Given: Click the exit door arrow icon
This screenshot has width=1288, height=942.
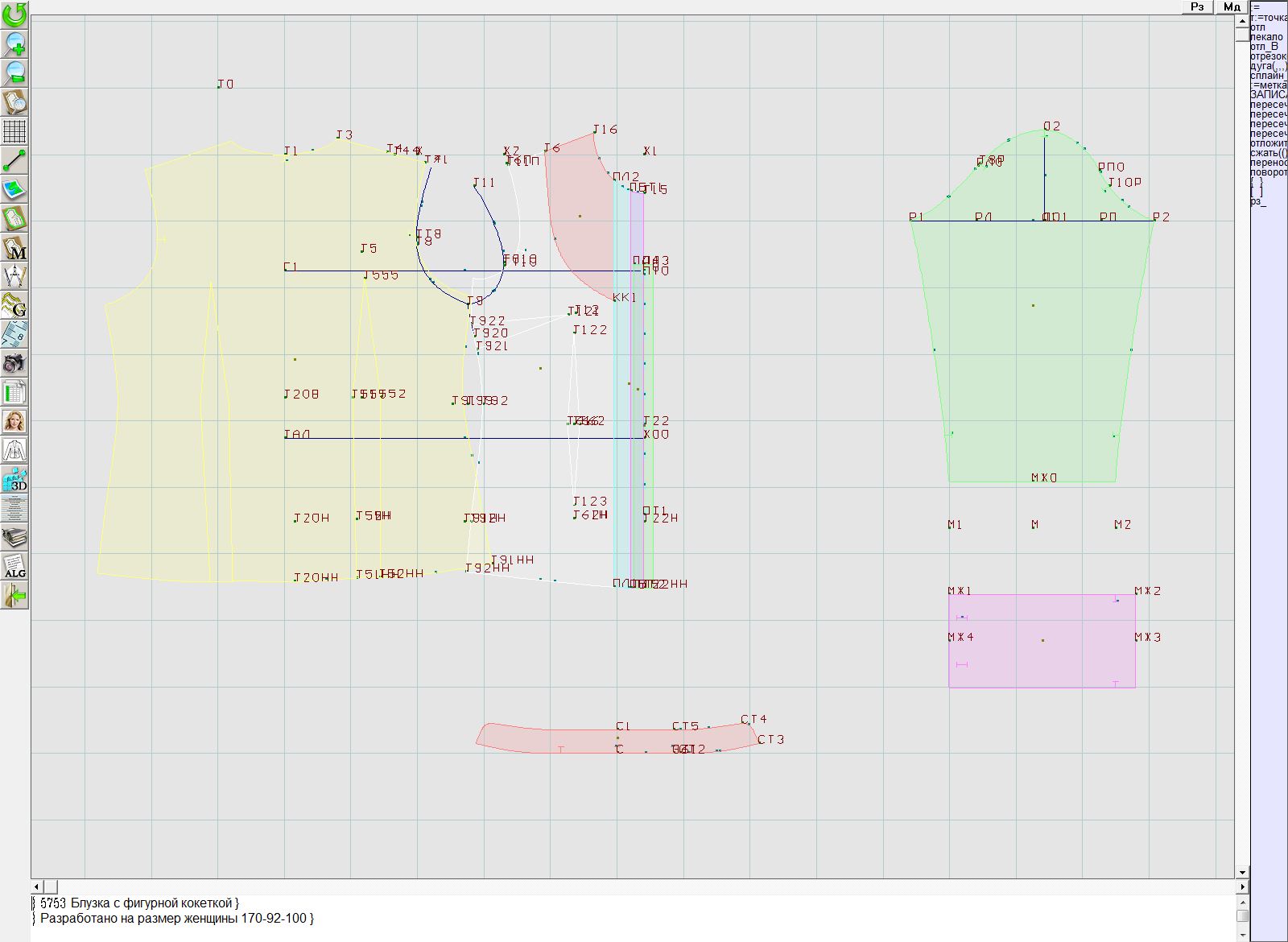Looking at the screenshot, I should click(x=14, y=596).
